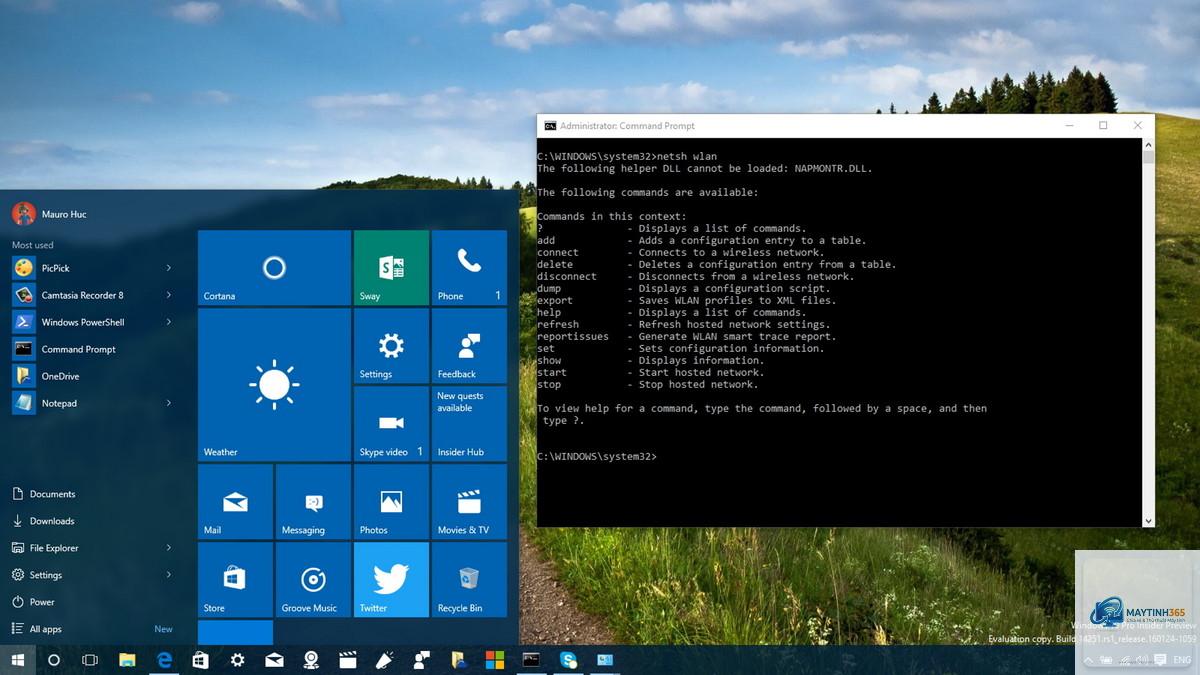Open the Messaging tile
This screenshot has width=1200, height=675.
[x=313, y=502]
